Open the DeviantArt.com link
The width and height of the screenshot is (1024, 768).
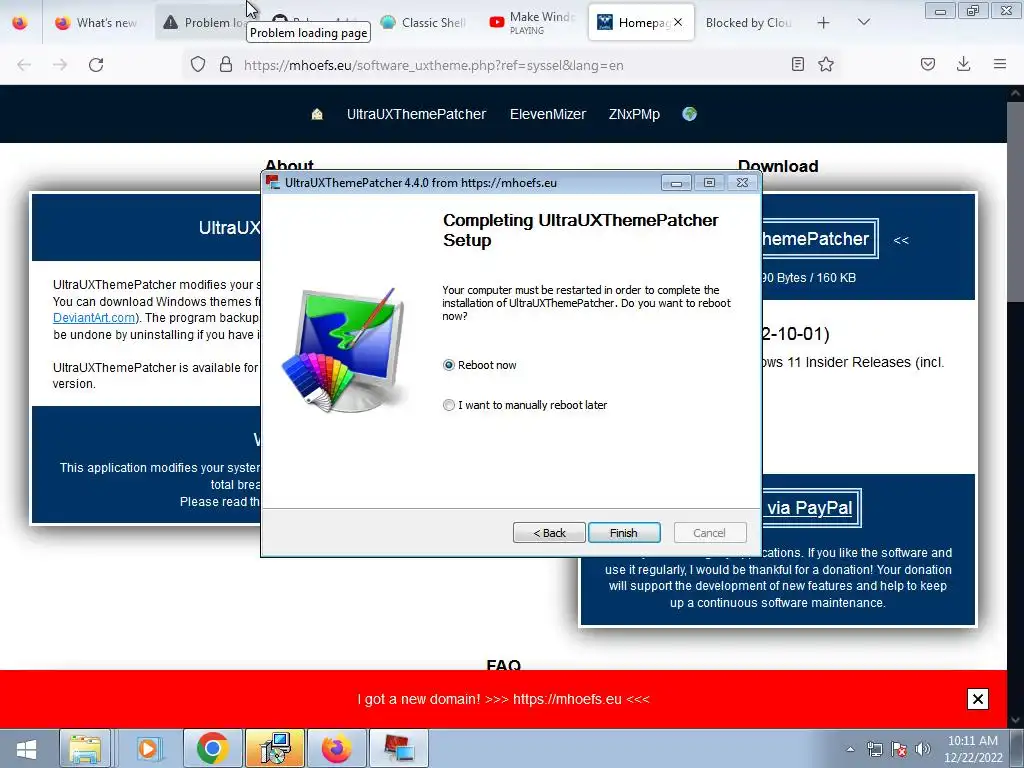coord(94,318)
